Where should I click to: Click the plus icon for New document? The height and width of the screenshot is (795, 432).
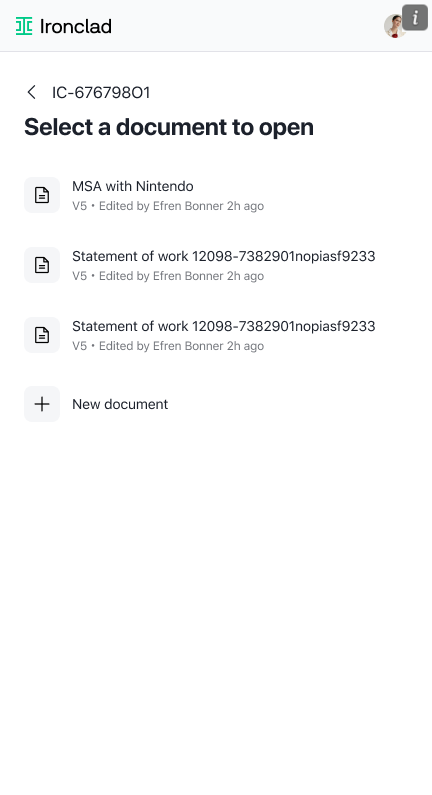pos(42,404)
